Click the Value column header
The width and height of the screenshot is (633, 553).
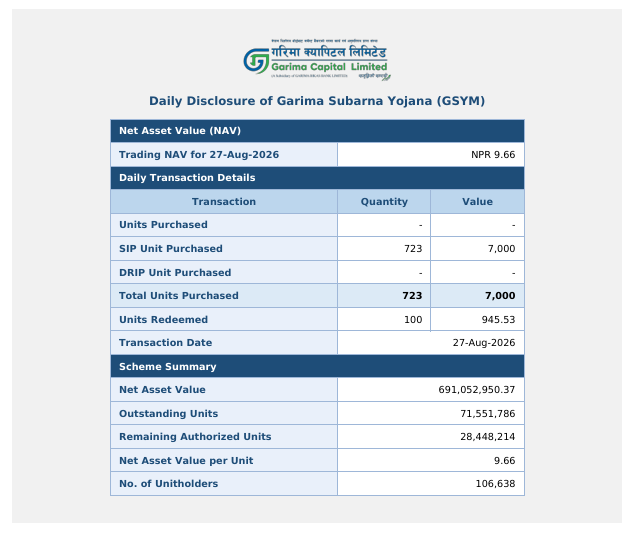tap(477, 202)
